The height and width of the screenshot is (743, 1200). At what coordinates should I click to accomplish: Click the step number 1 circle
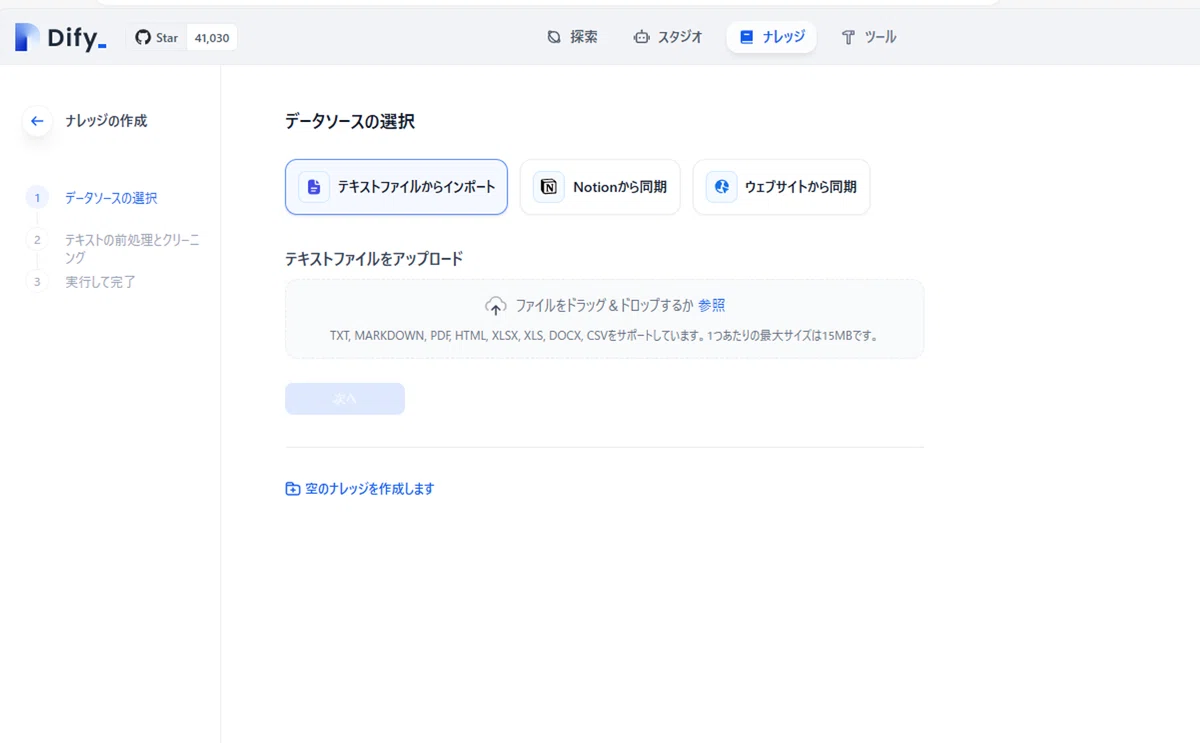pyautogui.click(x=37, y=198)
